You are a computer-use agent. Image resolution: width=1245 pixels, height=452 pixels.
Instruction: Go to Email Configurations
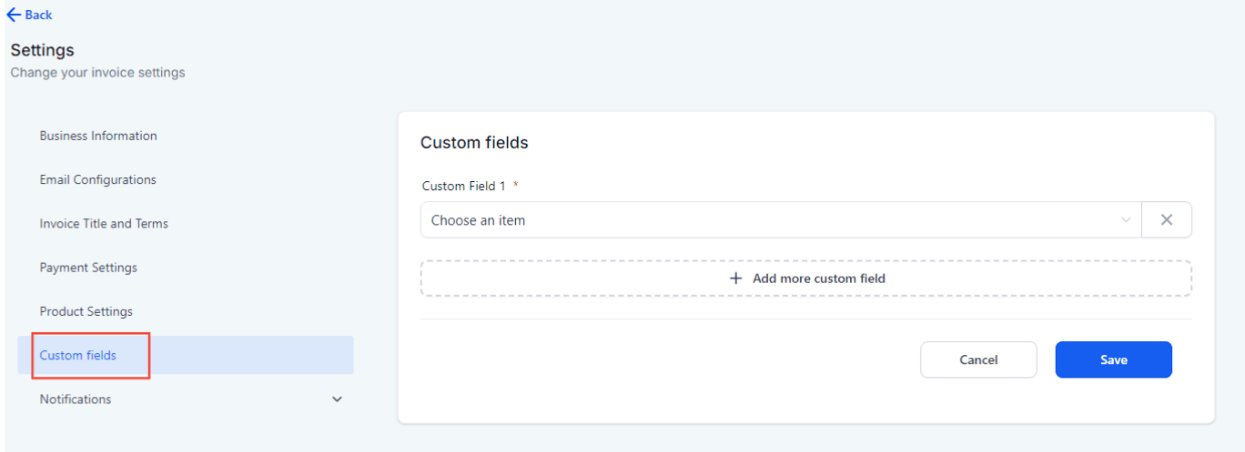coord(98,180)
